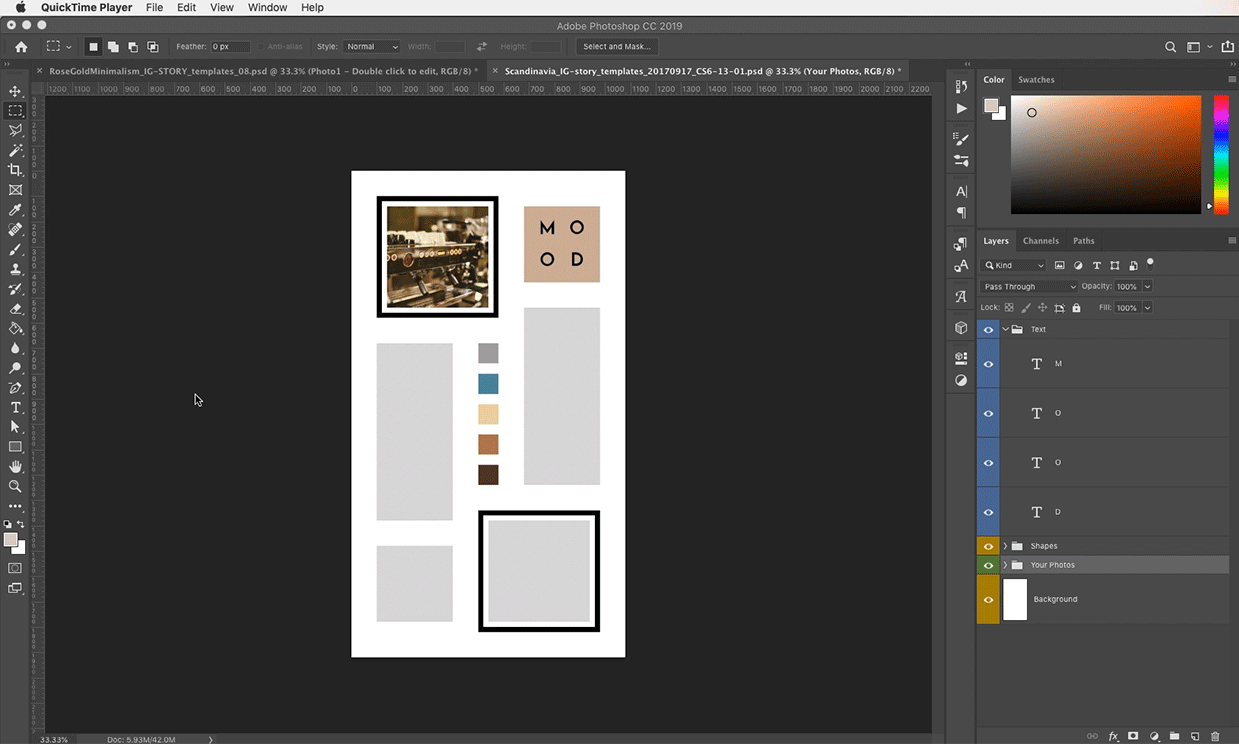Viewport: 1239px width, 744px height.
Task: Open the Paragraph panel icon
Action: click(x=961, y=212)
